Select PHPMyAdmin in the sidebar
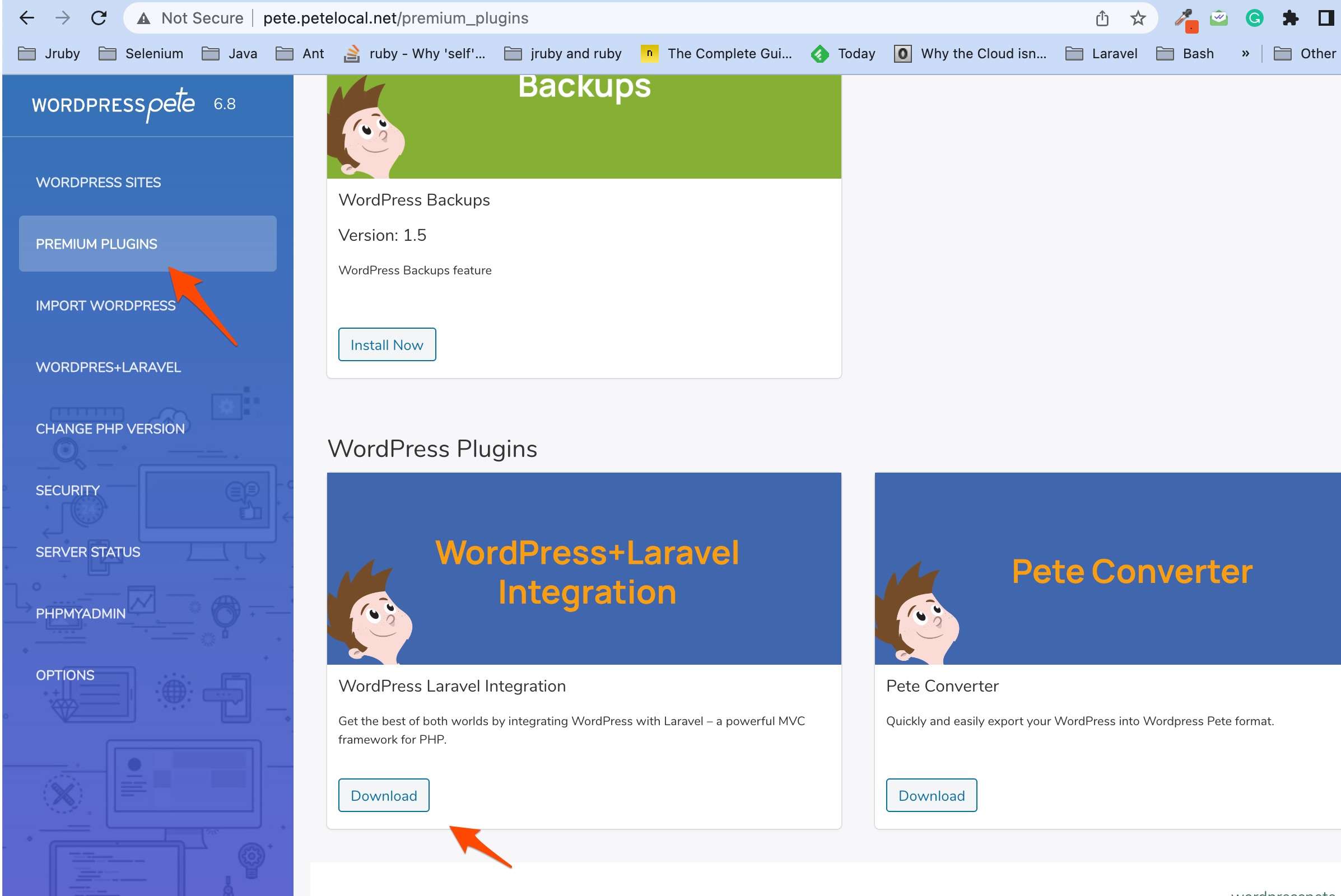This screenshot has height=896, width=1341. (x=81, y=614)
